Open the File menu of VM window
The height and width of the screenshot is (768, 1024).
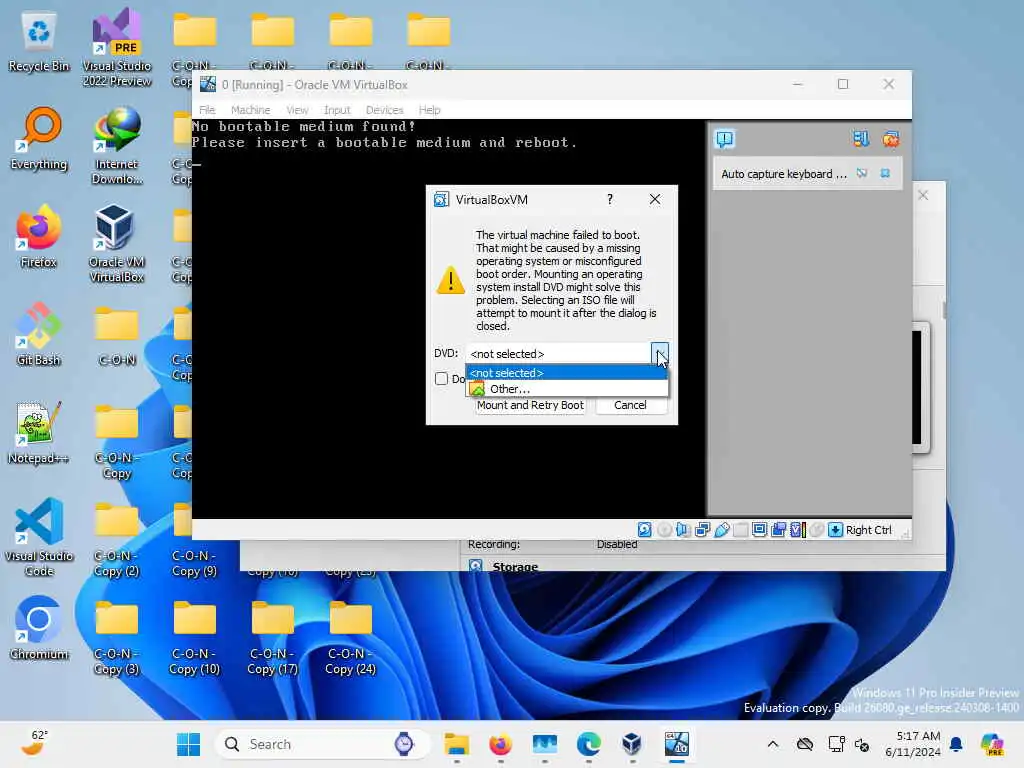tap(207, 110)
